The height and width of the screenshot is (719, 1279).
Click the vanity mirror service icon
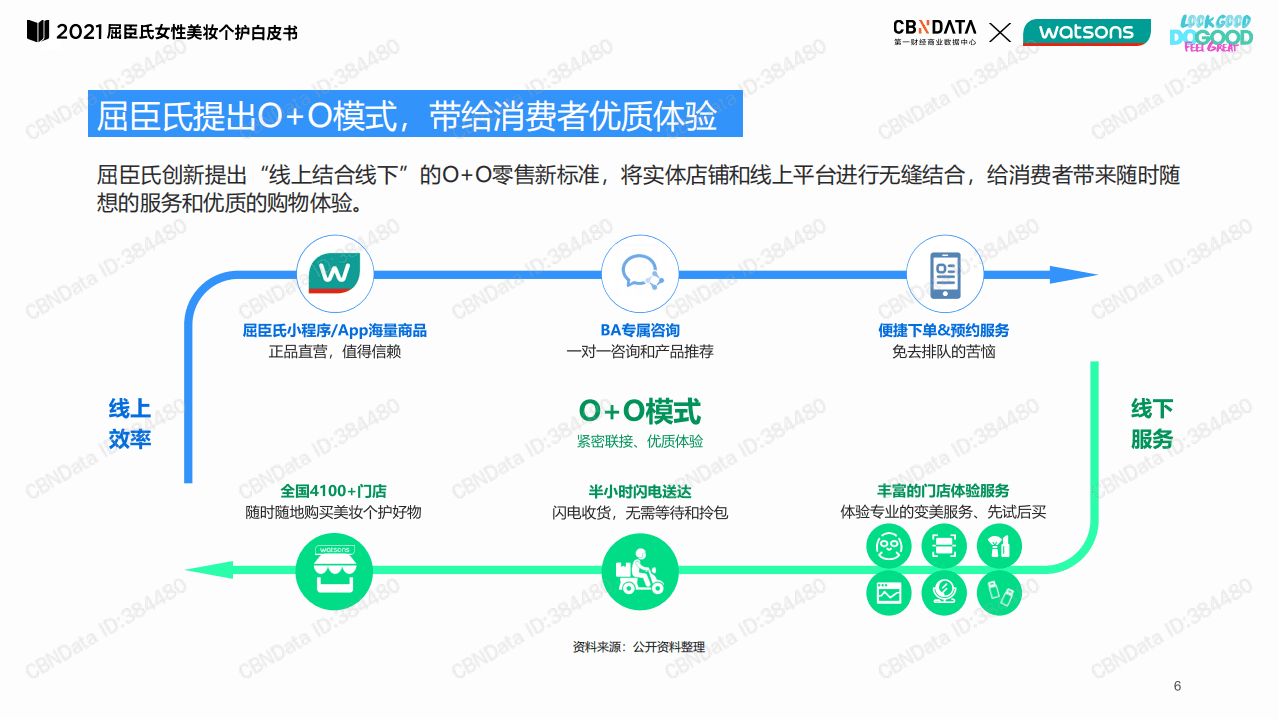[944, 593]
